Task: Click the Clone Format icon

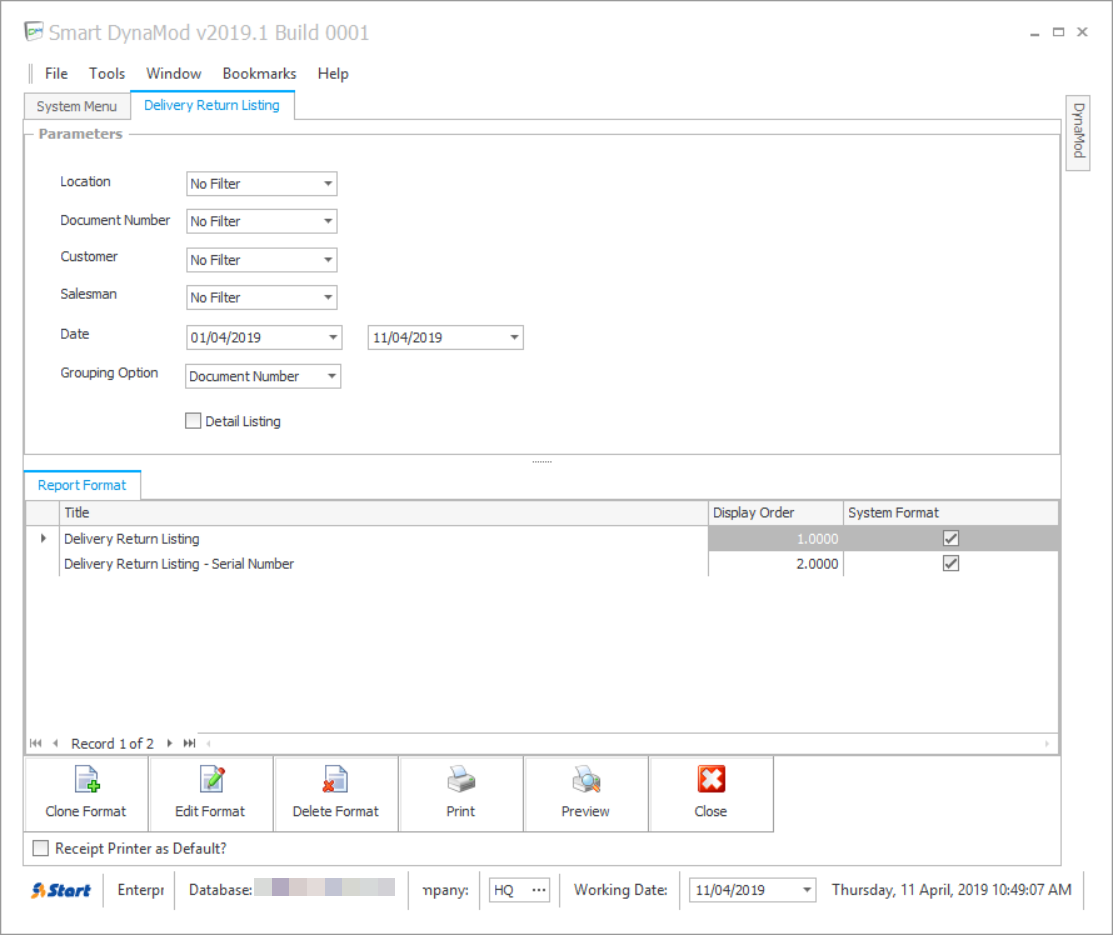Action: 87,779
